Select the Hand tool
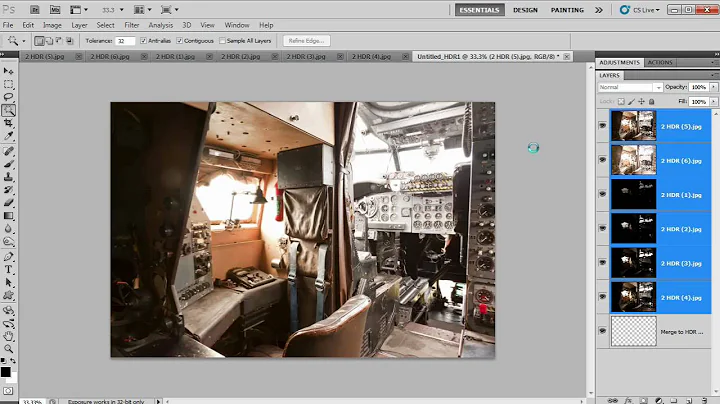 click(8, 337)
